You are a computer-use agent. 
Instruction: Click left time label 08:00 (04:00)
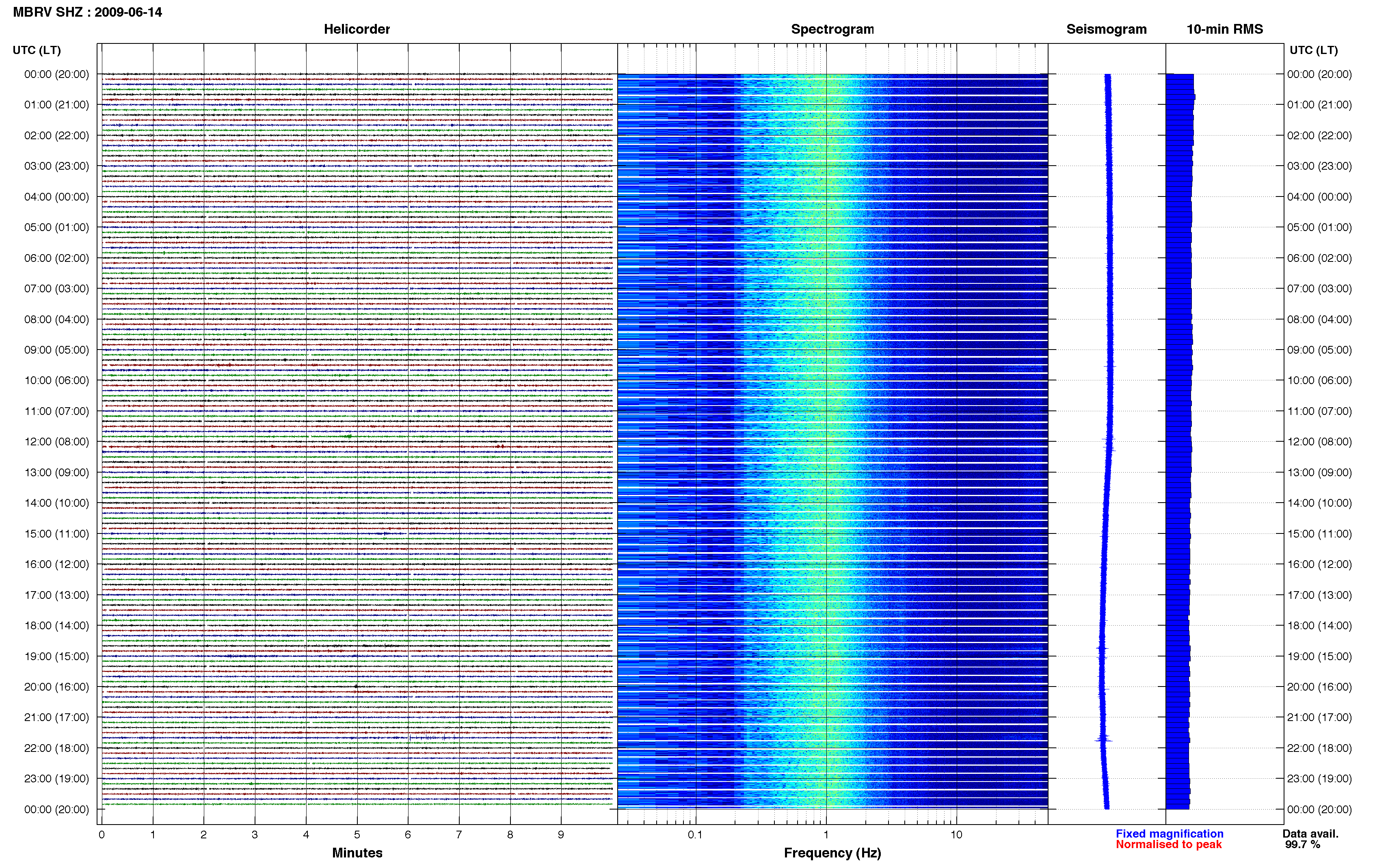[56, 319]
